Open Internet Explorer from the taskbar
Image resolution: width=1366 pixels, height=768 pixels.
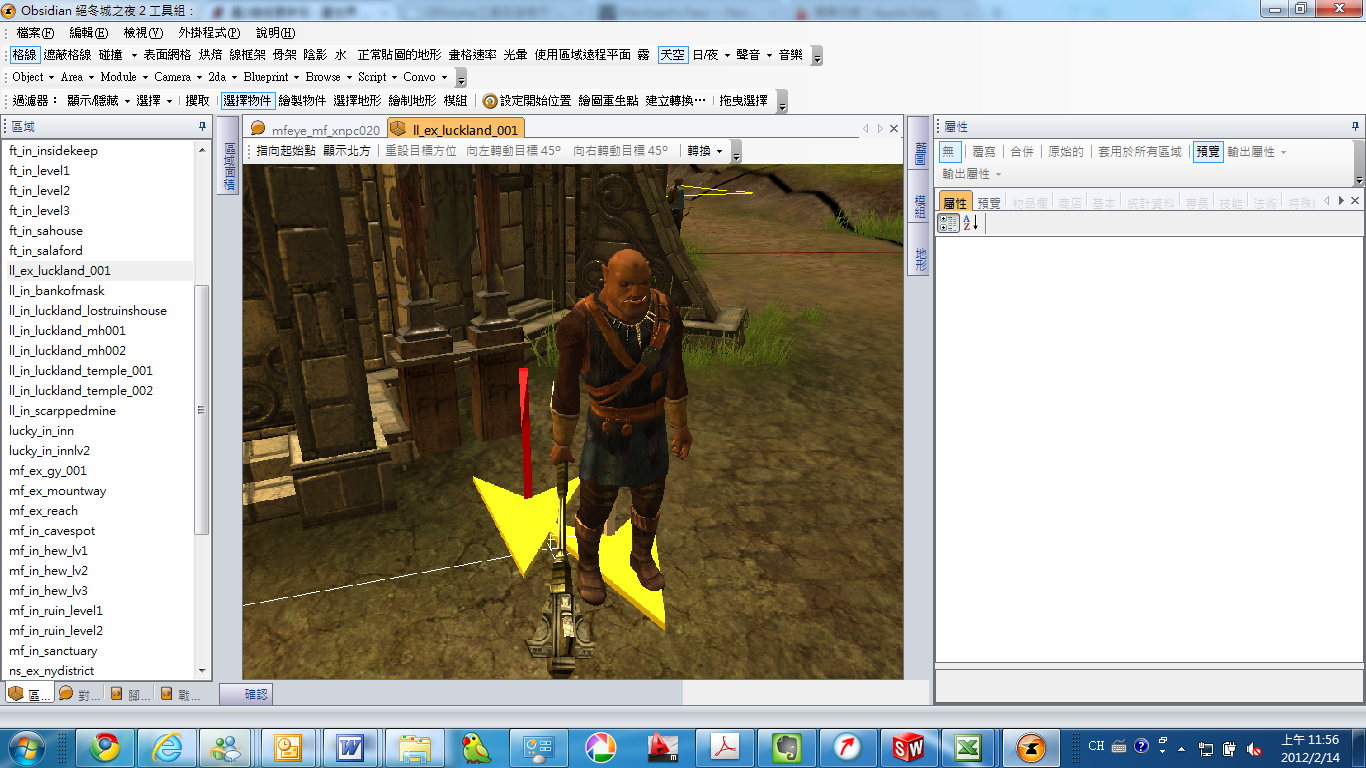click(166, 747)
